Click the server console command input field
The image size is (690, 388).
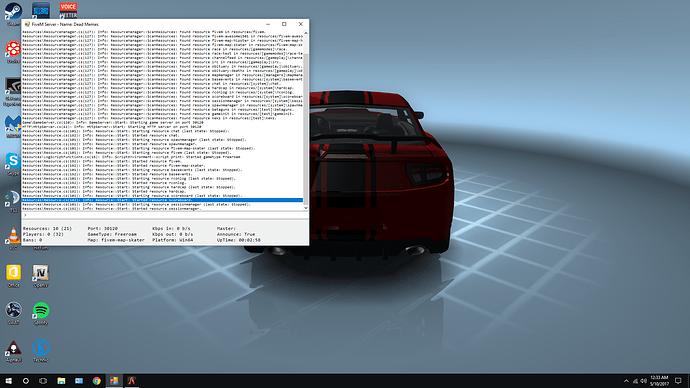(165, 215)
